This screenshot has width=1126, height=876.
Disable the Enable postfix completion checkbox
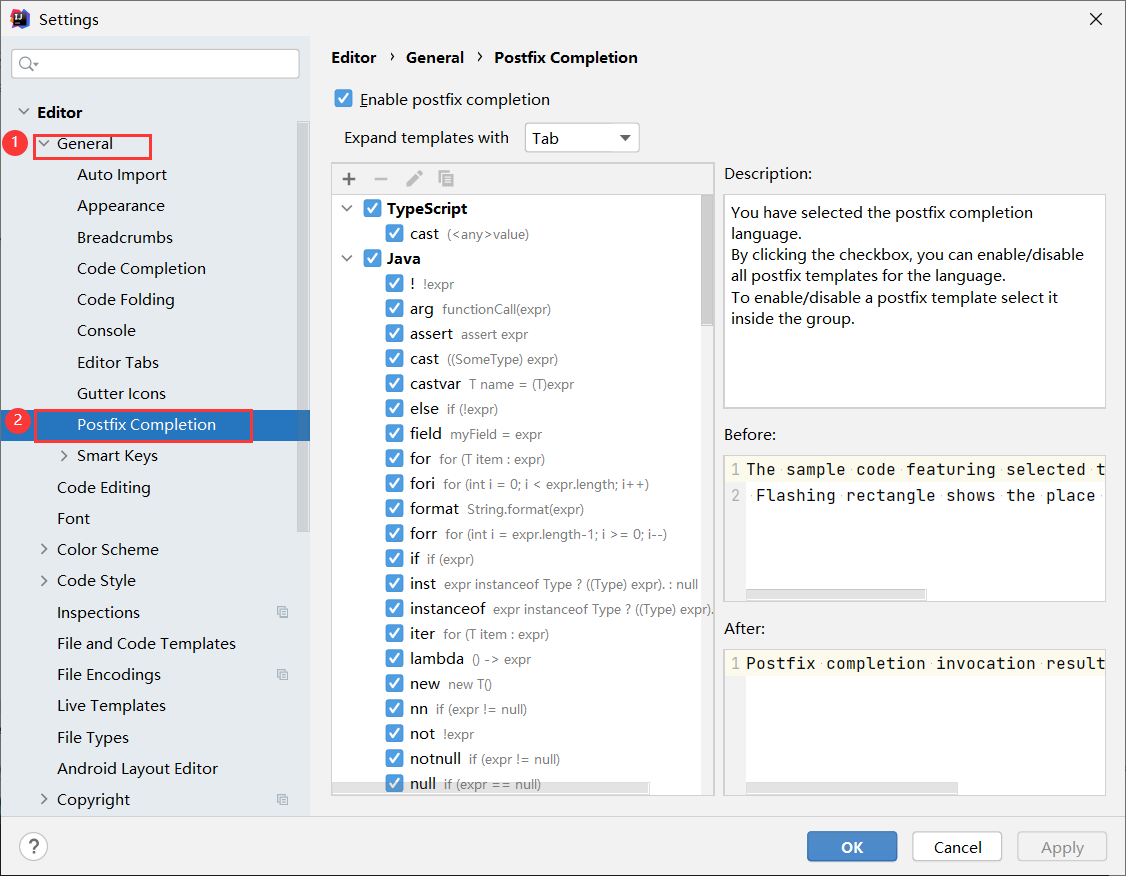(x=344, y=99)
